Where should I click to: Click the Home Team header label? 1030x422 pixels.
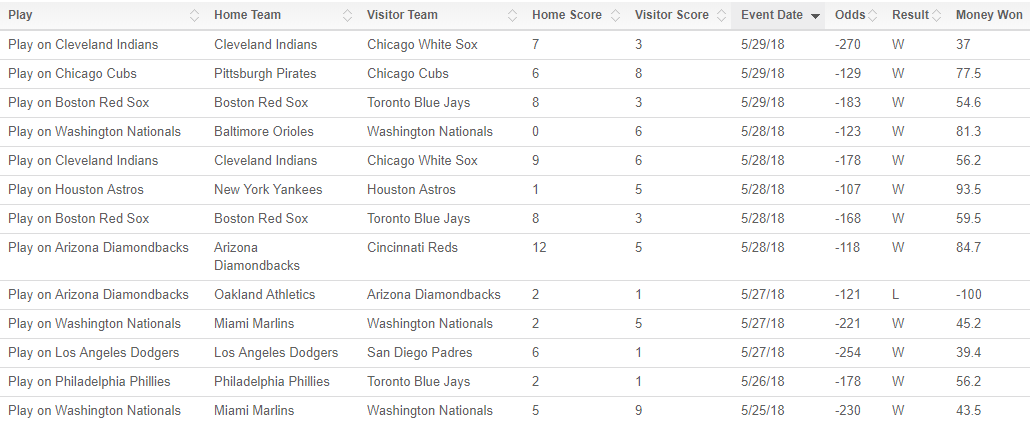coord(247,15)
